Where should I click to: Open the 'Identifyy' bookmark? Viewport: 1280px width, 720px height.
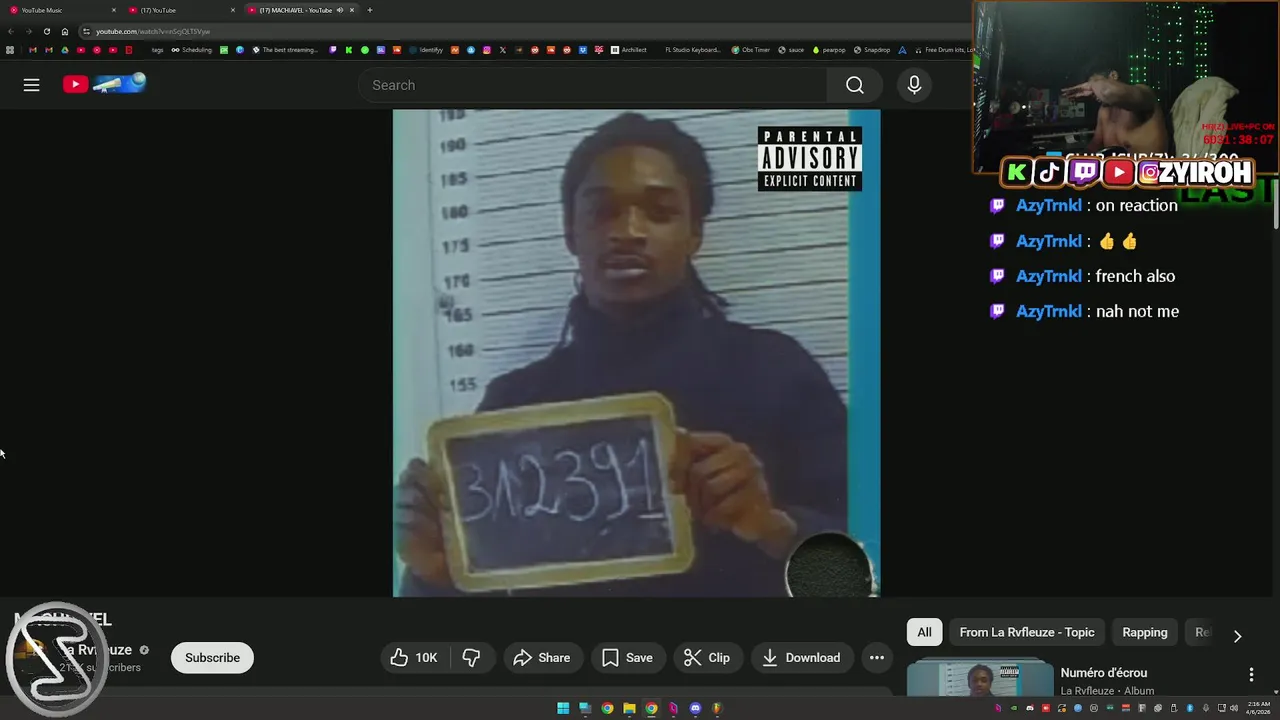click(425, 50)
